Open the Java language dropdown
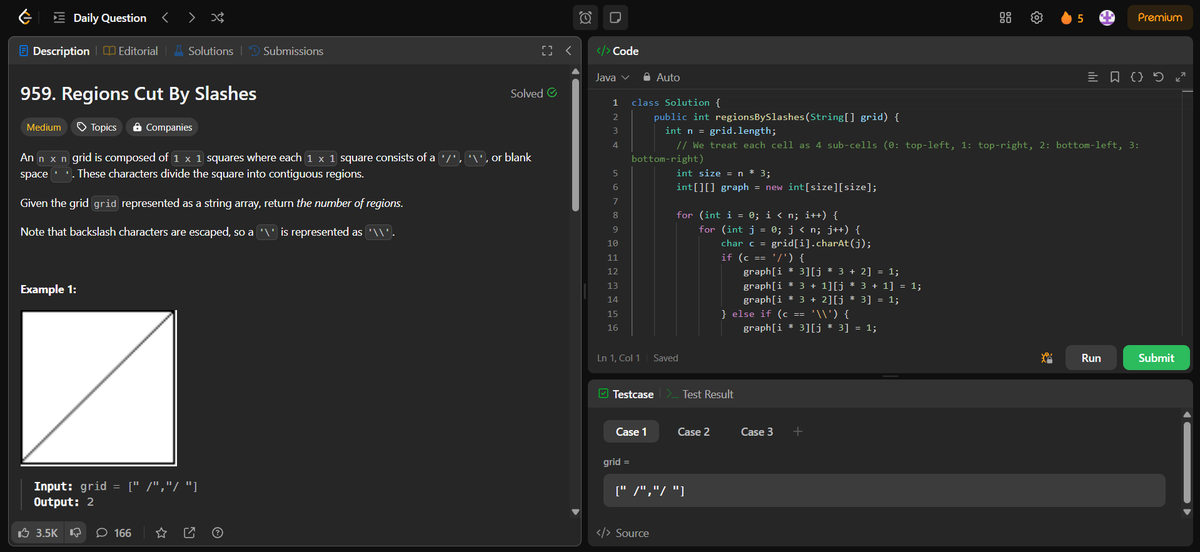This screenshot has width=1200, height=552. click(613, 77)
